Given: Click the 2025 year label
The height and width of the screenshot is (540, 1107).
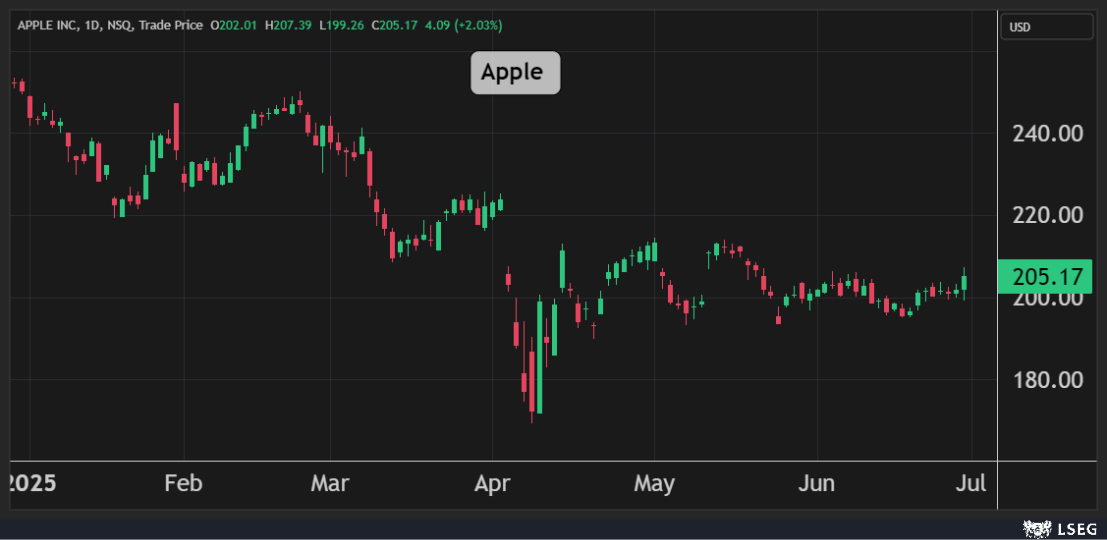Looking at the screenshot, I should pyautogui.click(x=30, y=484).
